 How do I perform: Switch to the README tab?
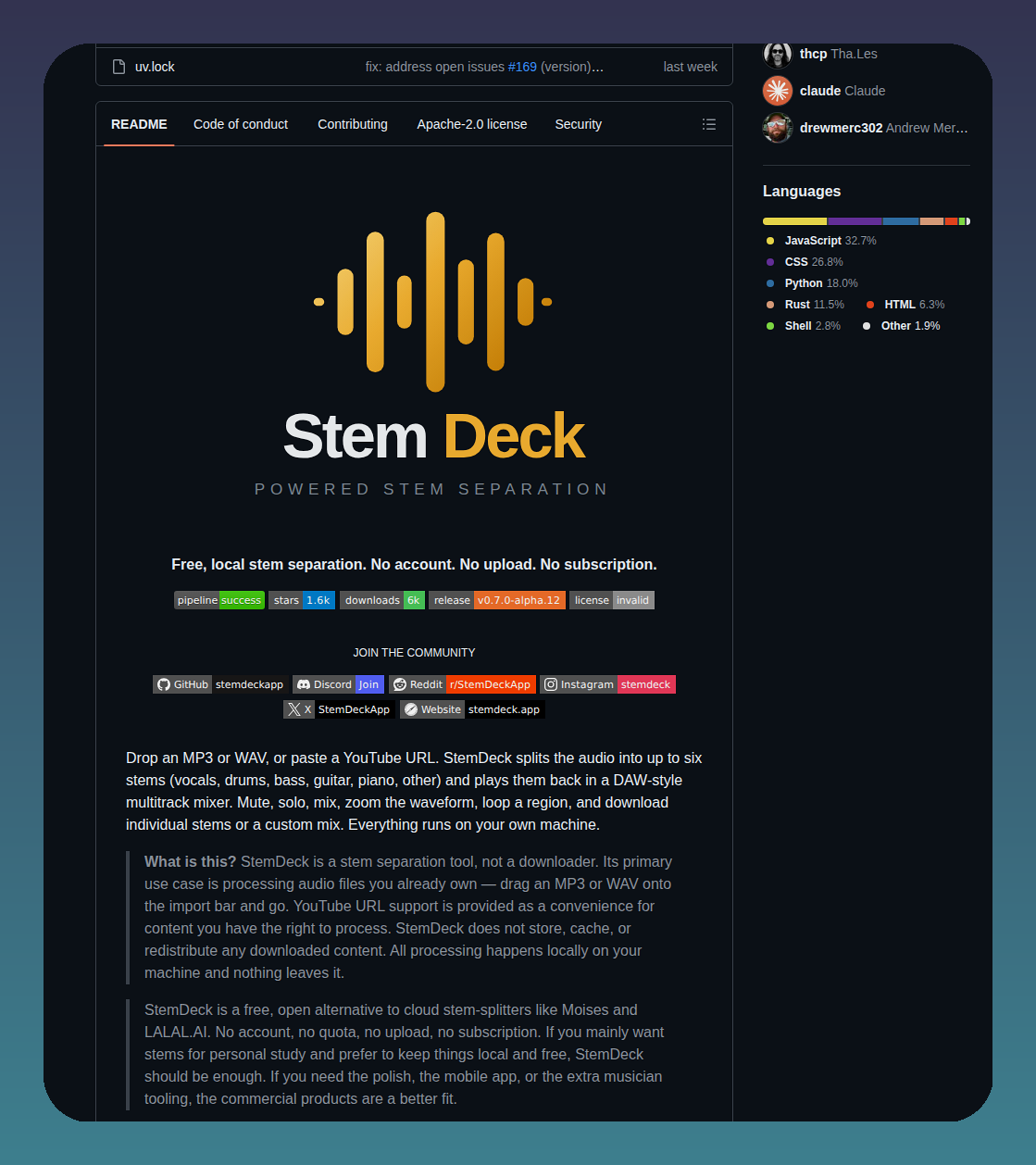tap(139, 124)
